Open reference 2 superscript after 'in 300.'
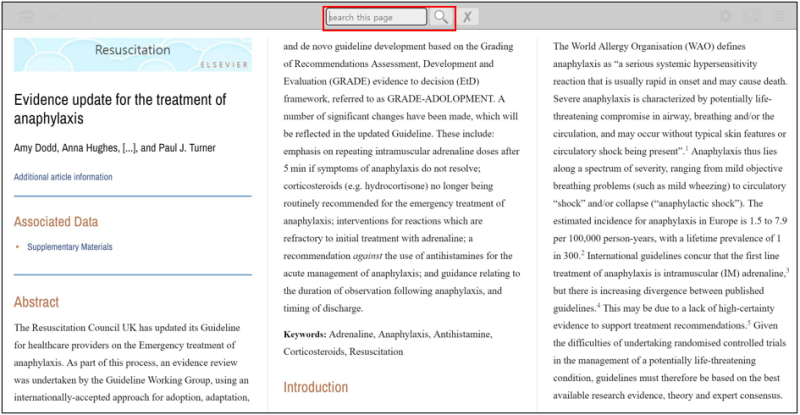Screen dimensions: 800x415 [x=583, y=253]
